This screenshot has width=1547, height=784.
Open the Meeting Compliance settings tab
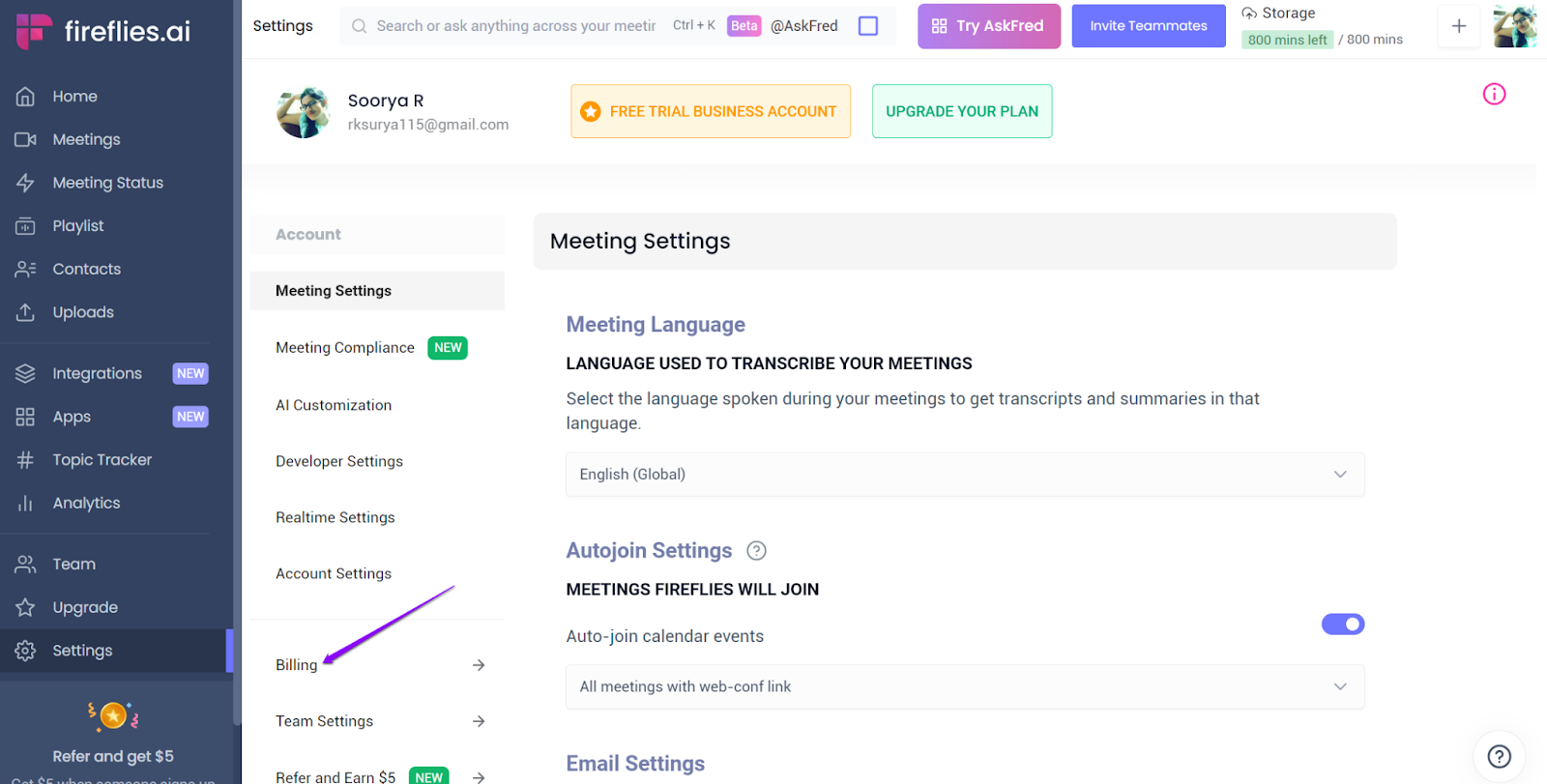coord(345,348)
